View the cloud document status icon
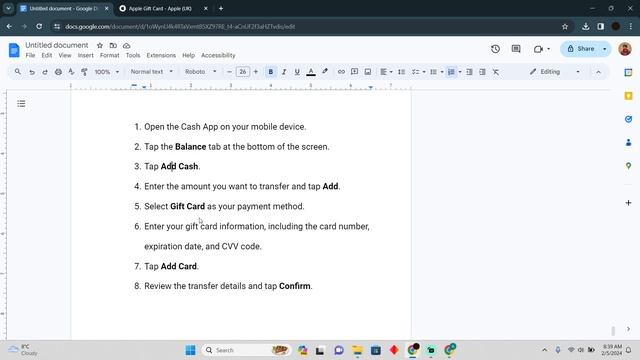 coord(127,45)
